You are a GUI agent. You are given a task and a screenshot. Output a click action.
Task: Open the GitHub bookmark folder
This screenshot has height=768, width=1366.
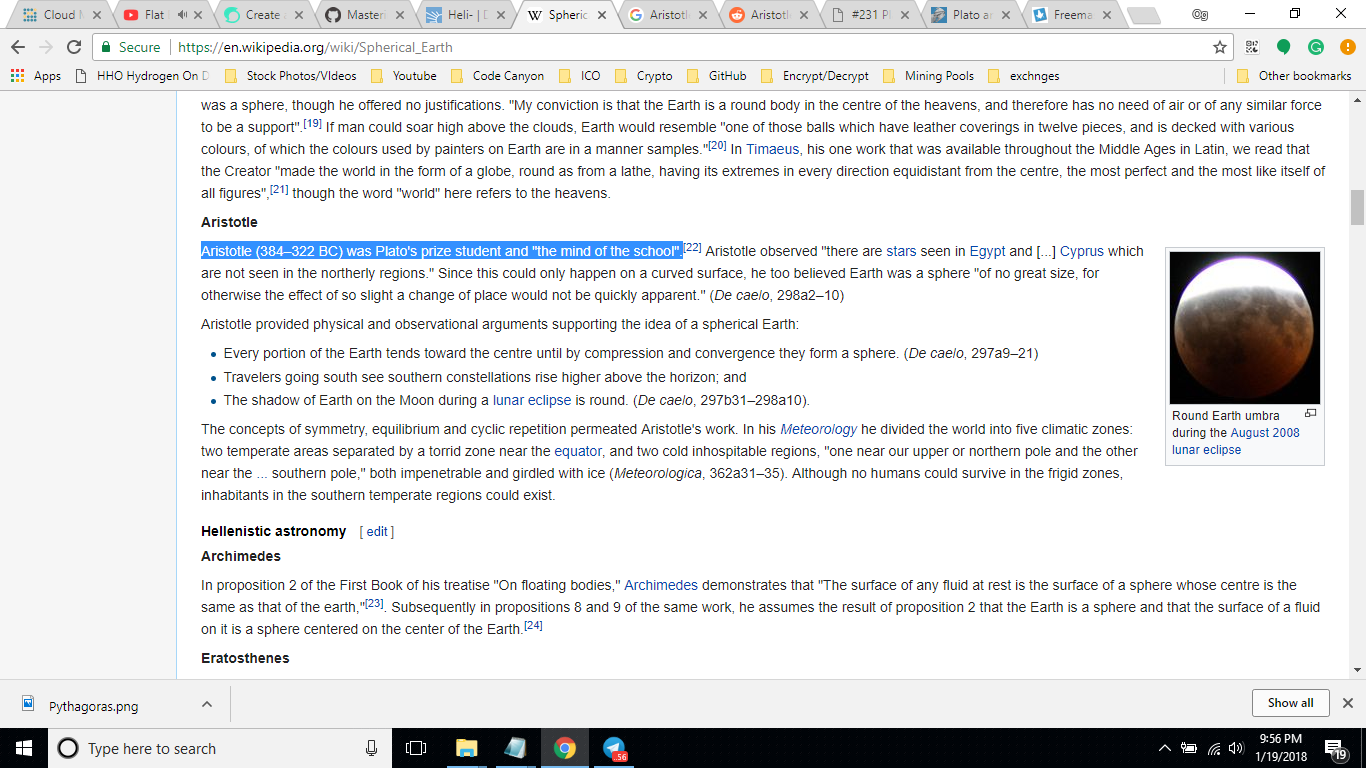(x=717, y=76)
